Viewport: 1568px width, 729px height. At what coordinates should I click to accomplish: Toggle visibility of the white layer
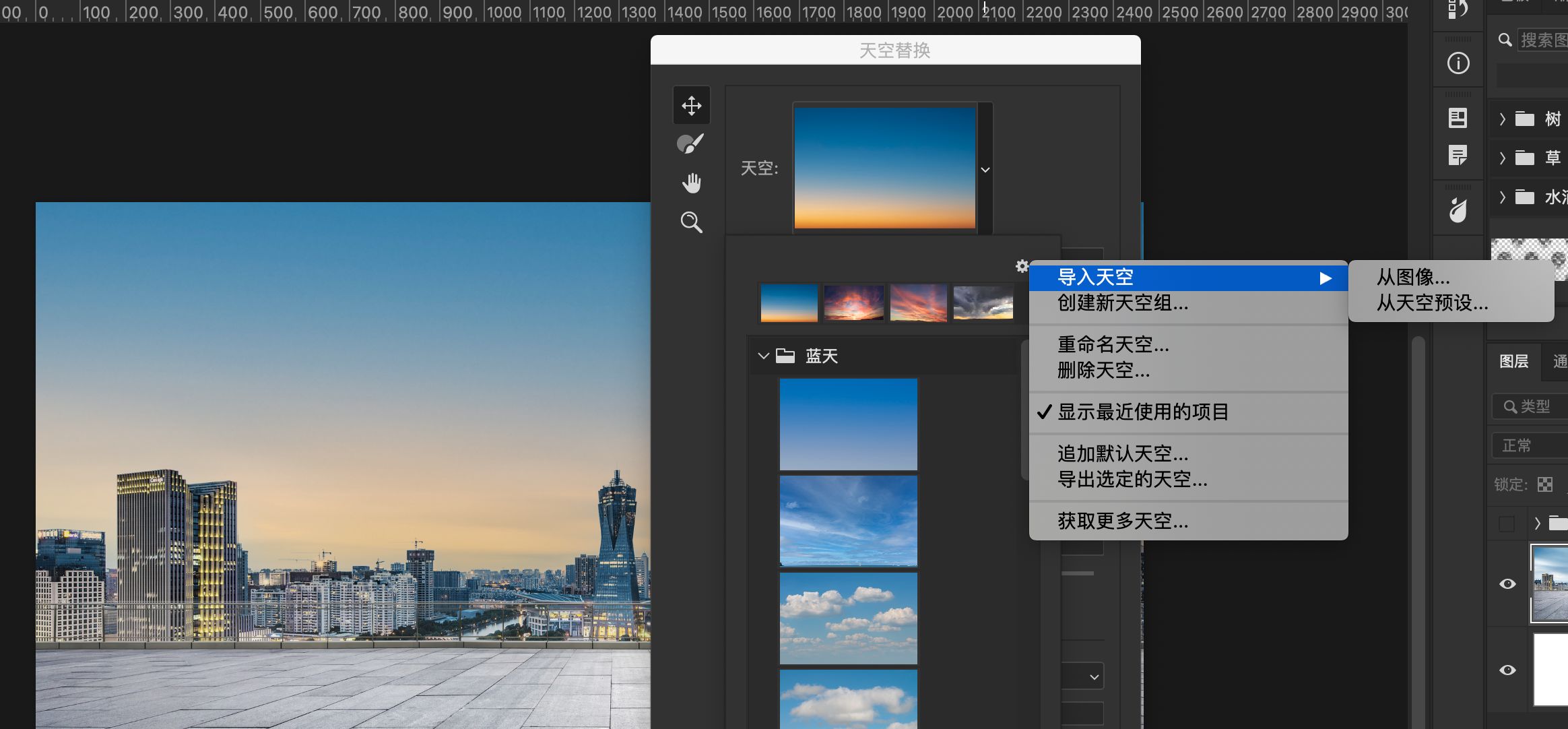[x=1508, y=670]
